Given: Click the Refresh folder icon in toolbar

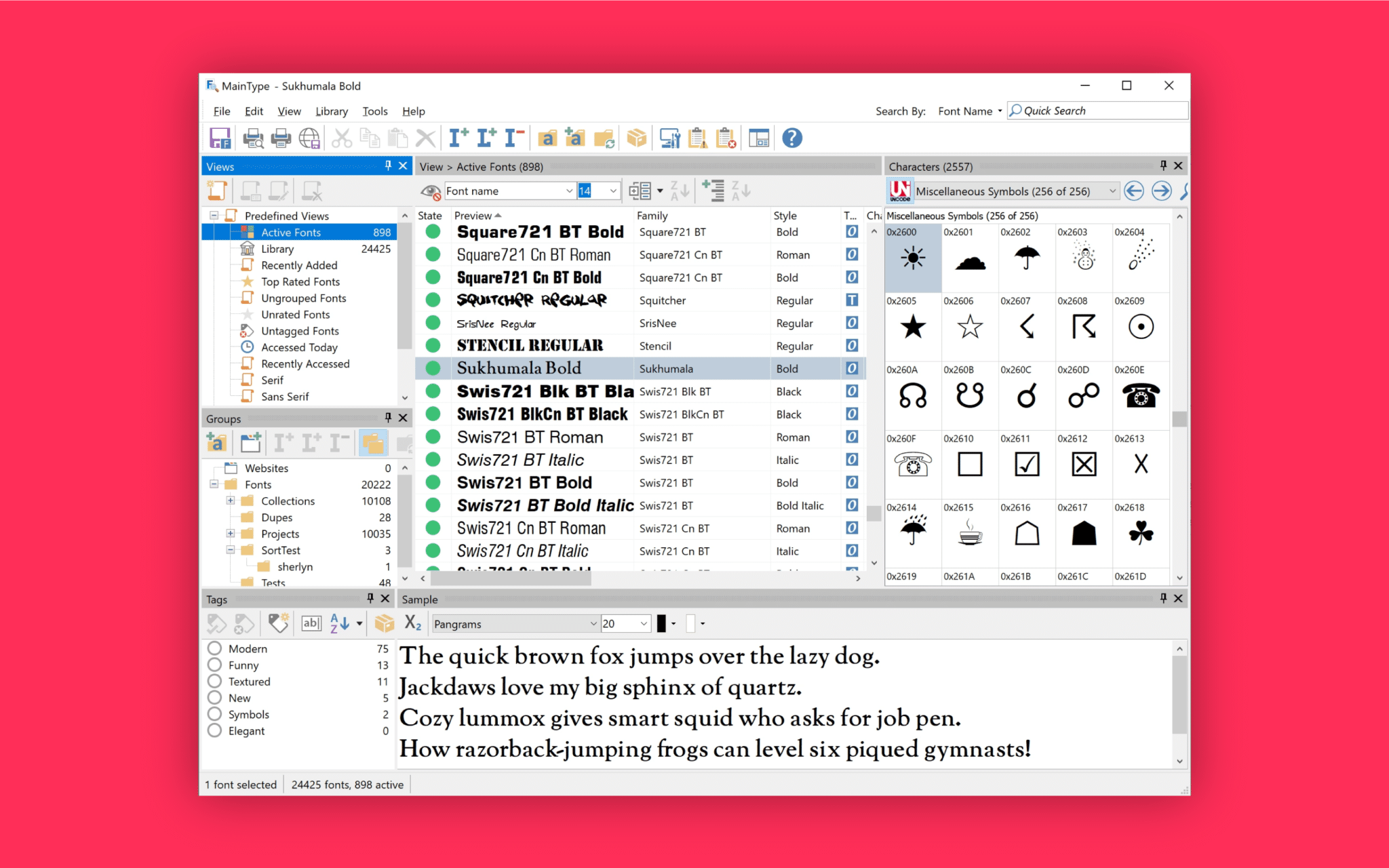Looking at the screenshot, I should coord(604,138).
